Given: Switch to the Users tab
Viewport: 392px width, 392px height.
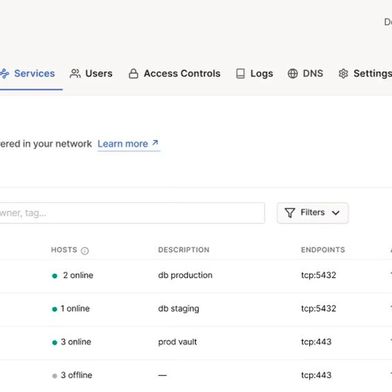Looking at the screenshot, I should pyautogui.click(x=91, y=73).
